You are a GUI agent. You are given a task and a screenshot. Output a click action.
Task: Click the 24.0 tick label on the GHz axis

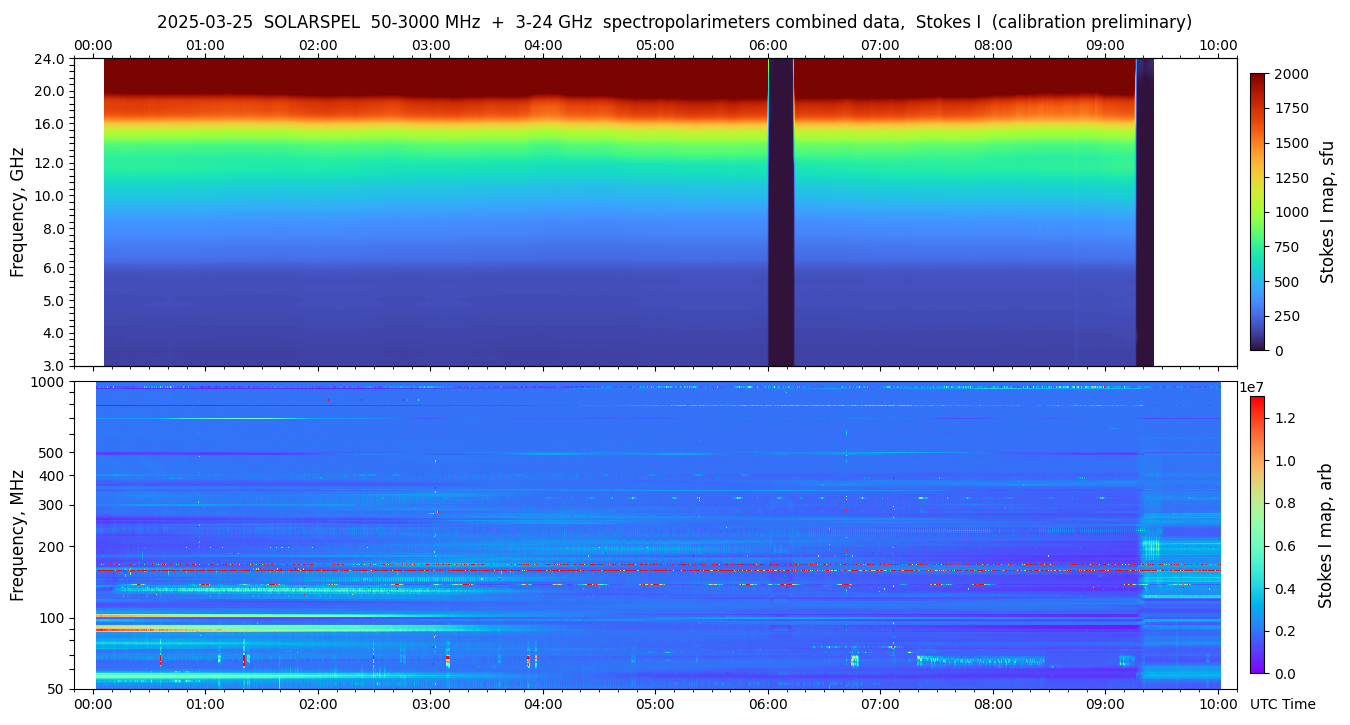coord(50,59)
